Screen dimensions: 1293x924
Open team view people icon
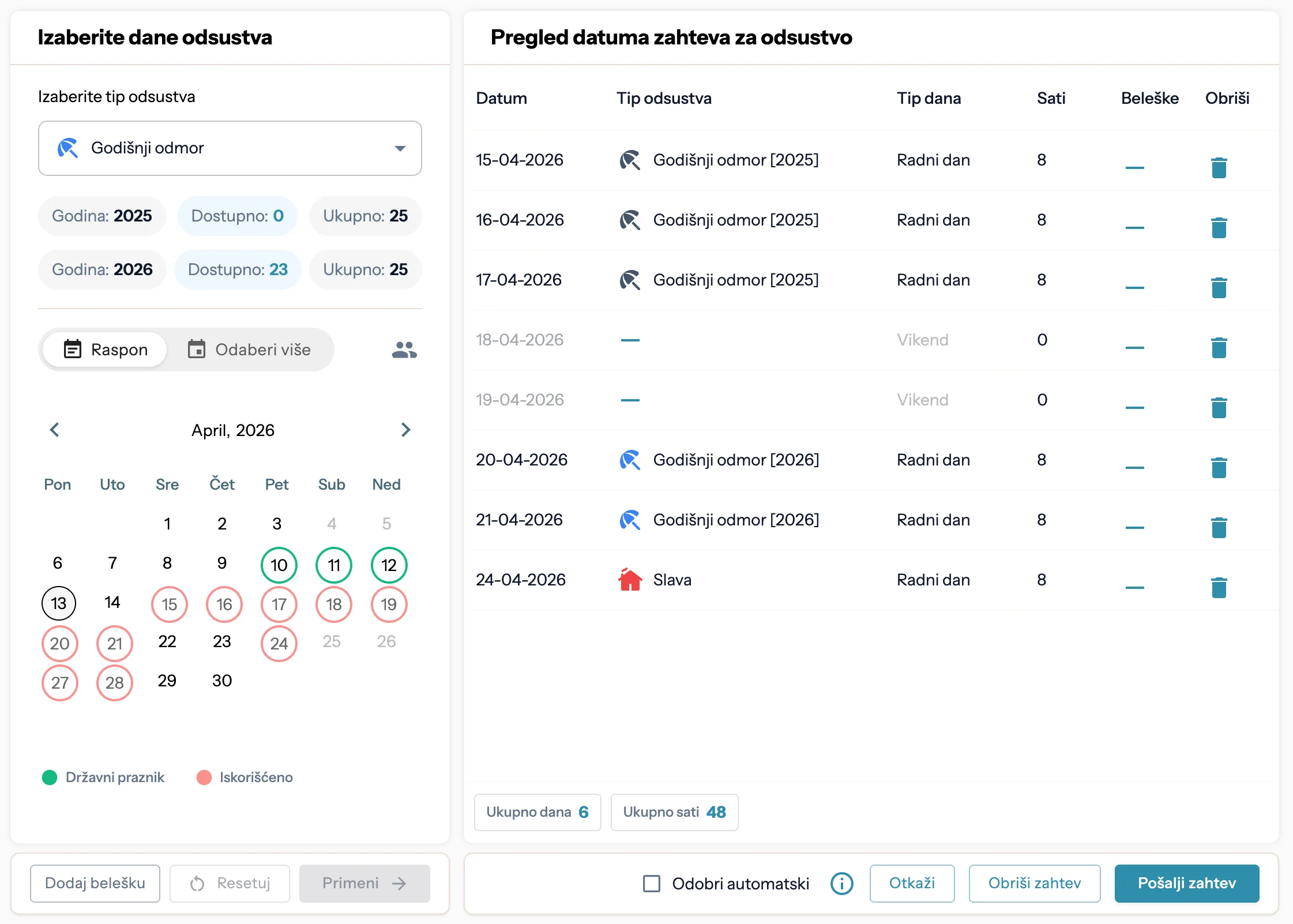pyautogui.click(x=404, y=350)
